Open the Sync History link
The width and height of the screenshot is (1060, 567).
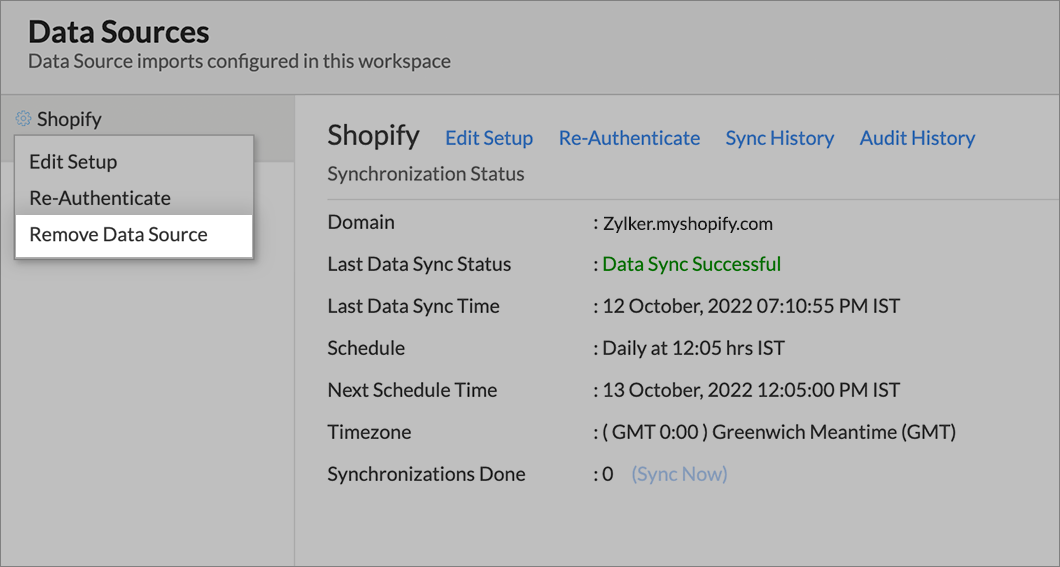click(779, 138)
